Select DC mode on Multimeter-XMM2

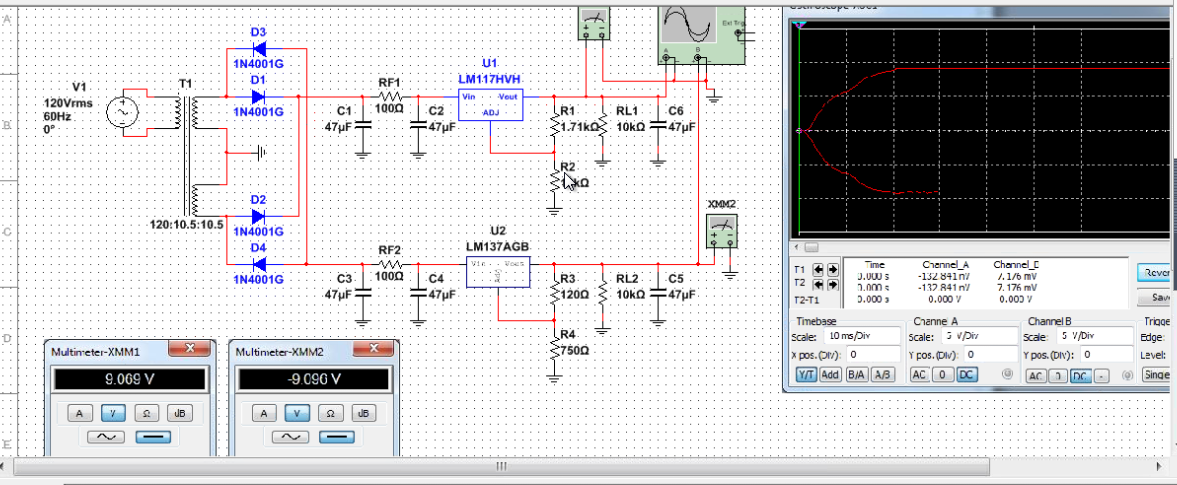tap(335, 437)
